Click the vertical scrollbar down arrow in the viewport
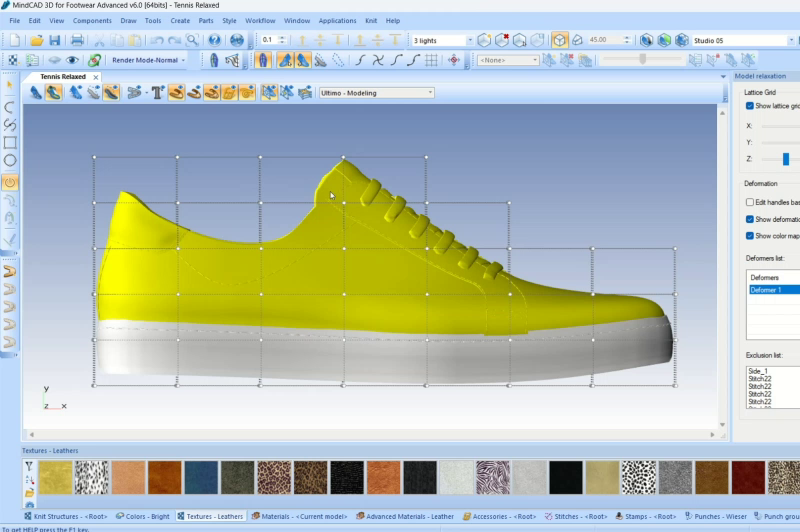The width and height of the screenshot is (800, 532). click(722, 424)
